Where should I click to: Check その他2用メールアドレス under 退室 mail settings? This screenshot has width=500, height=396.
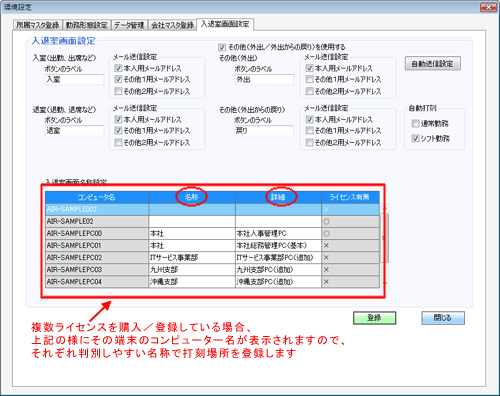pos(118,142)
